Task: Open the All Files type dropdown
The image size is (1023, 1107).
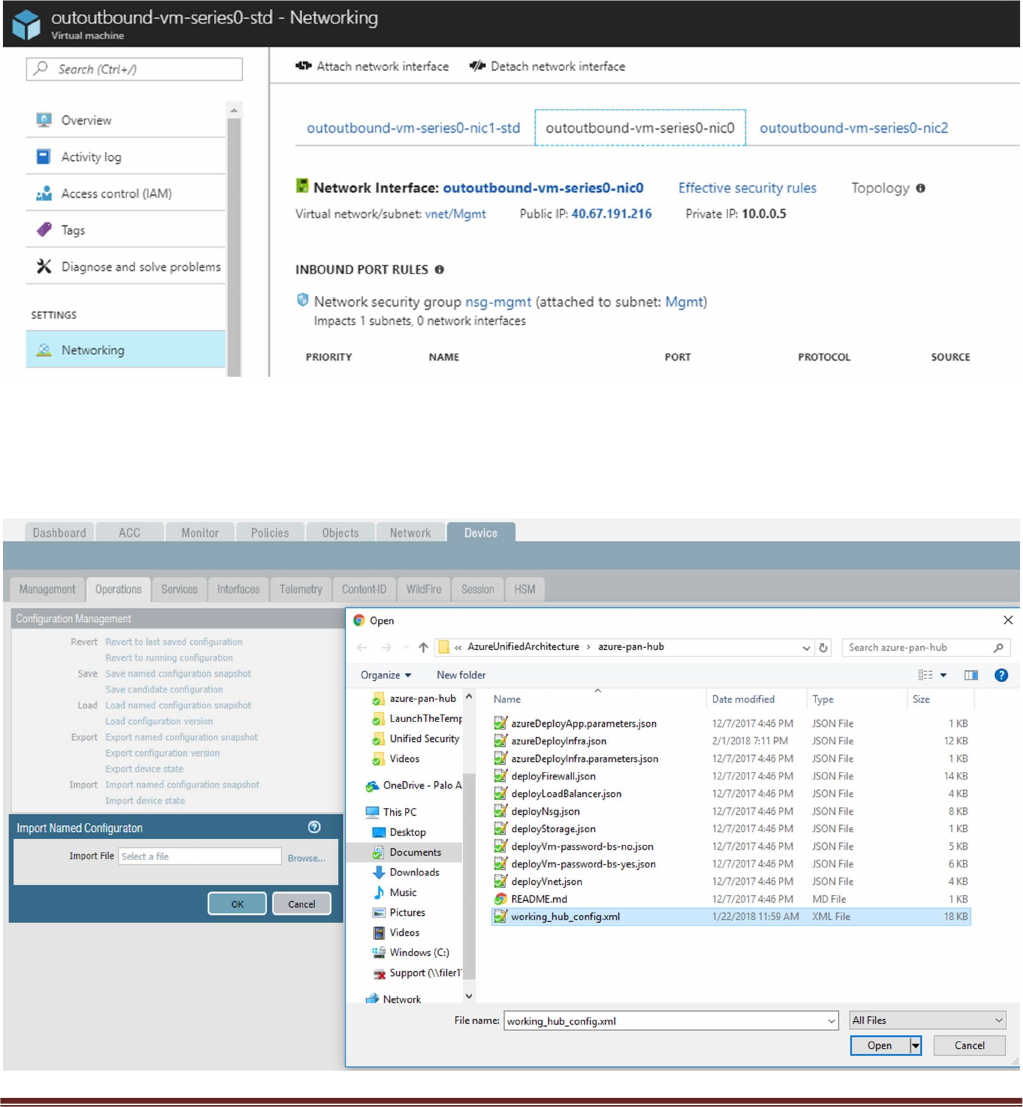Action: point(927,1020)
